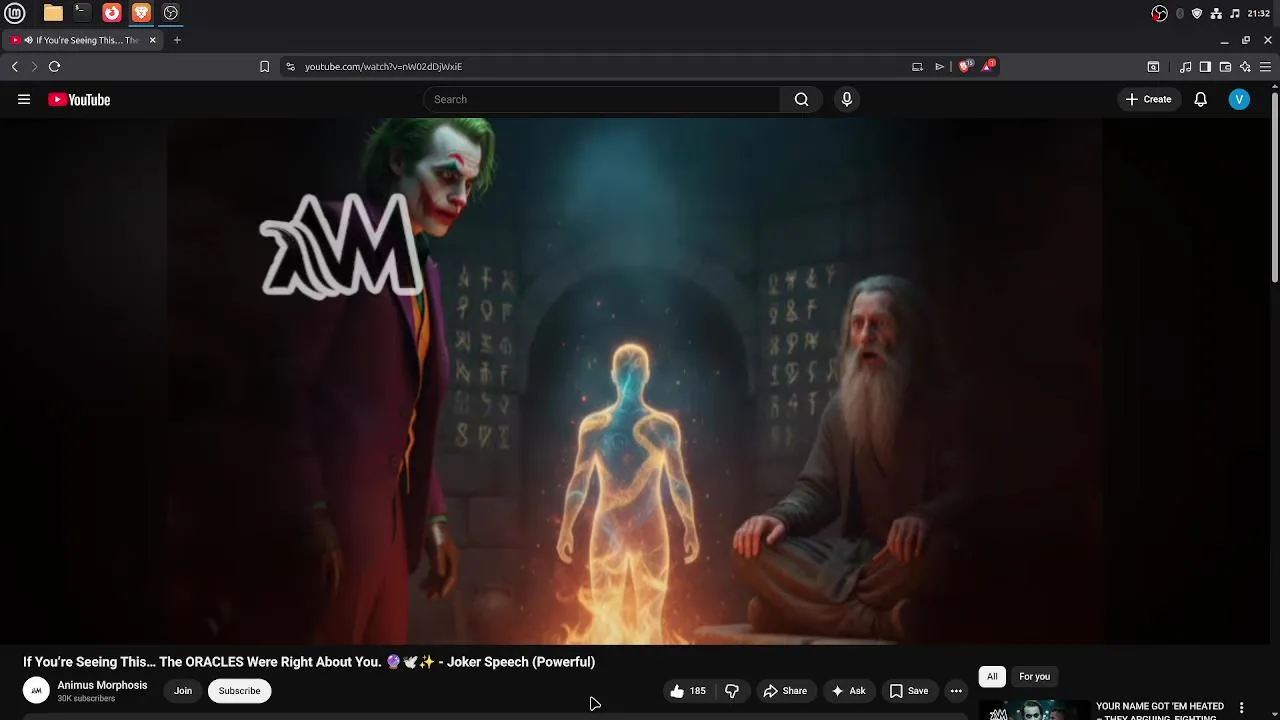Click '30K subscribers' text
Image resolution: width=1280 pixels, height=720 pixels.
(x=86, y=698)
